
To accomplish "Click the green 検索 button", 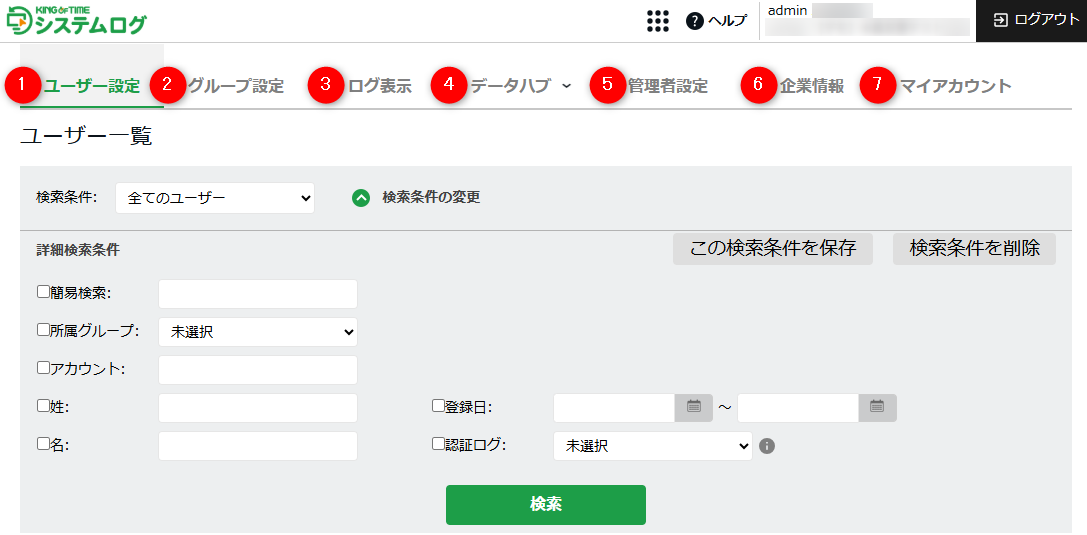I will pyautogui.click(x=546, y=505).
